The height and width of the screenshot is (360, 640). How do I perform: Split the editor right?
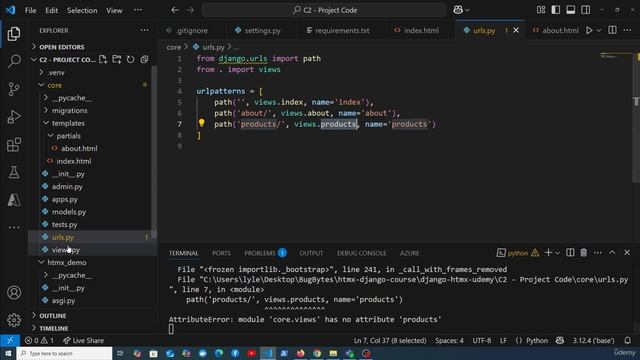click(612, 30)
